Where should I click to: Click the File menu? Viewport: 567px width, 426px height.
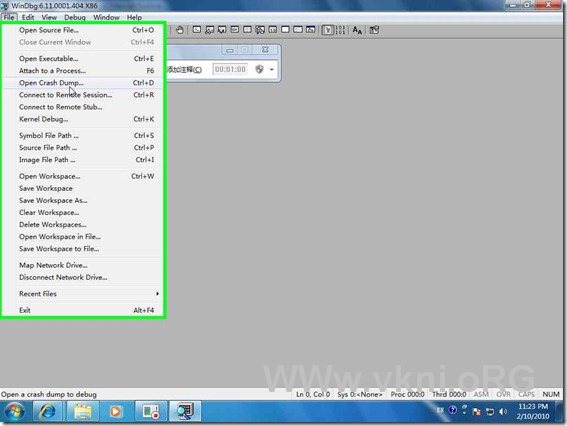click(x=9, y=17)
